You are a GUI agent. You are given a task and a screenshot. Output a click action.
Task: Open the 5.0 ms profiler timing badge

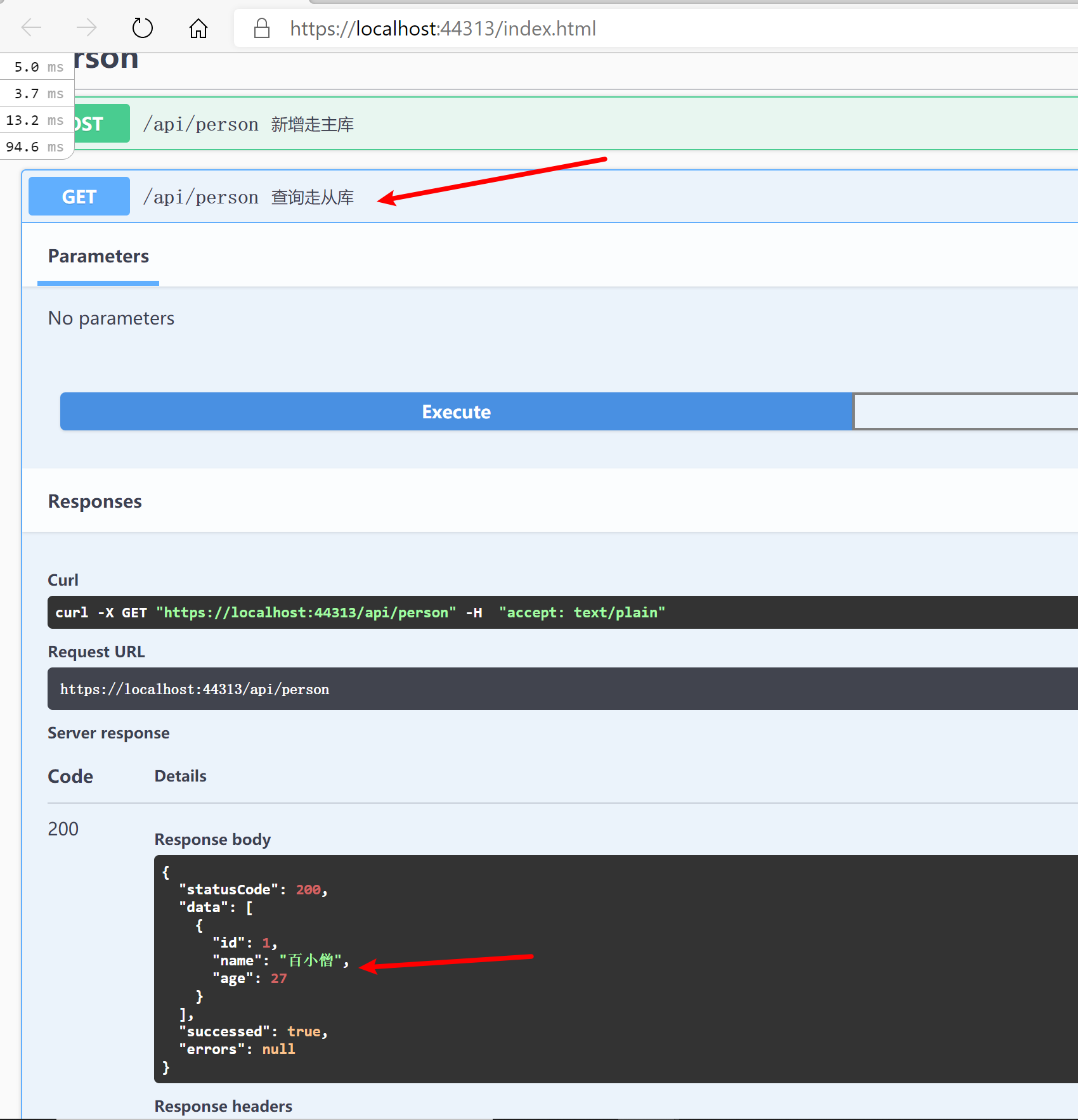tap(36, 67)
